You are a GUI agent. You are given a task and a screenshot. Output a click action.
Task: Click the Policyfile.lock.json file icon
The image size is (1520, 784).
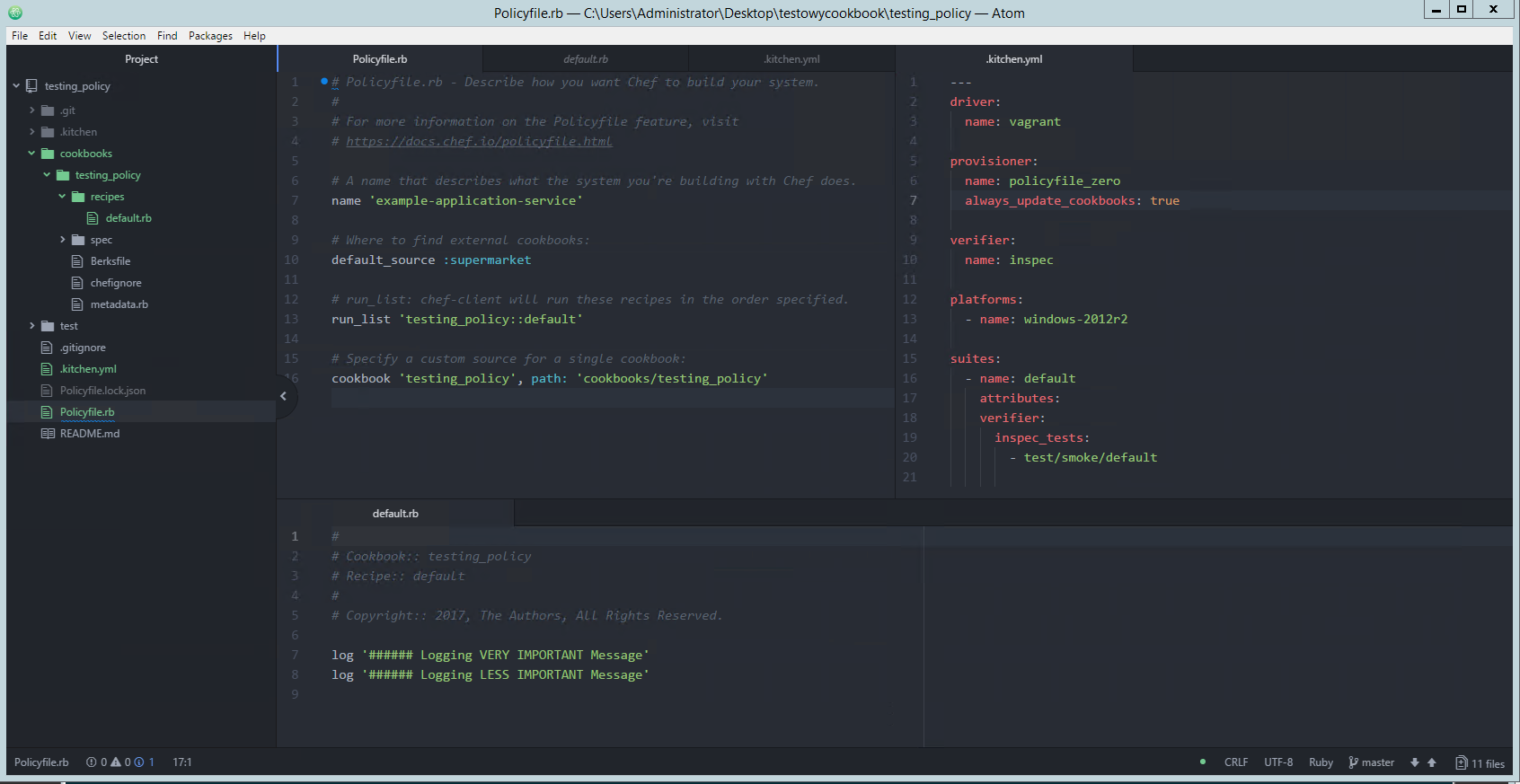coord(47,391)
